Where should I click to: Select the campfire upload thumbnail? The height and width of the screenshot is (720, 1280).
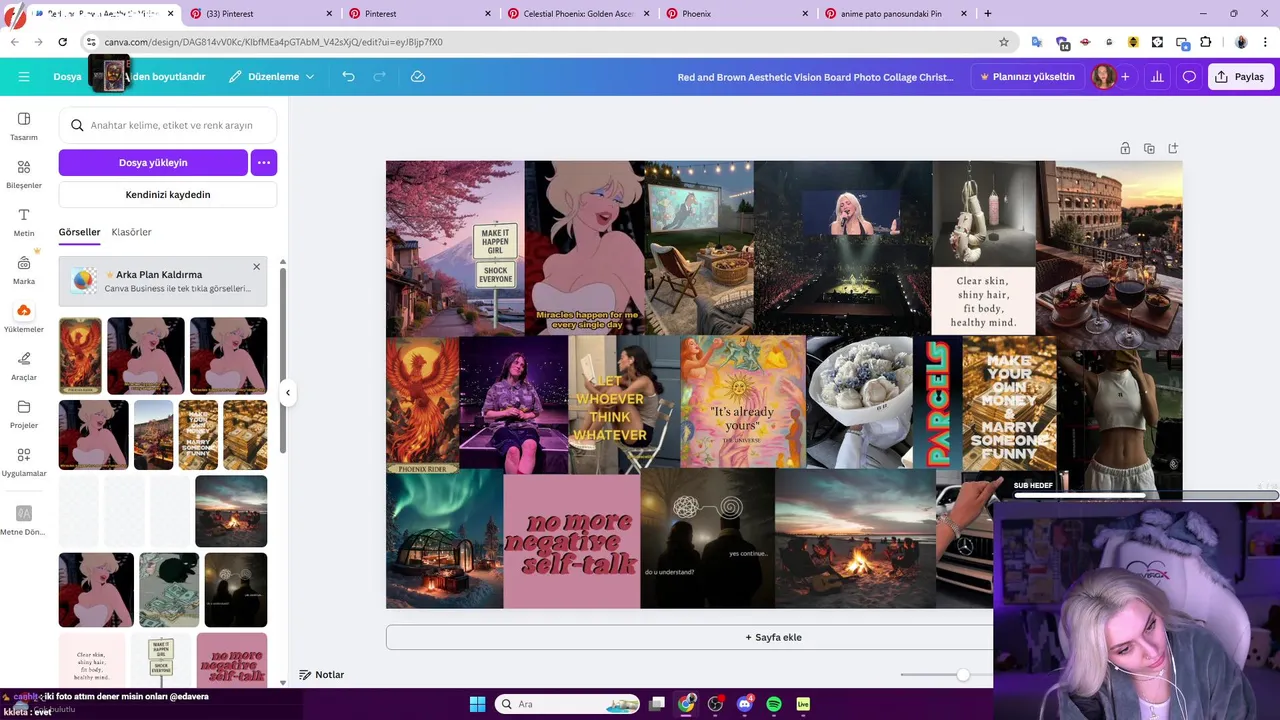click(x=231, y=511)
